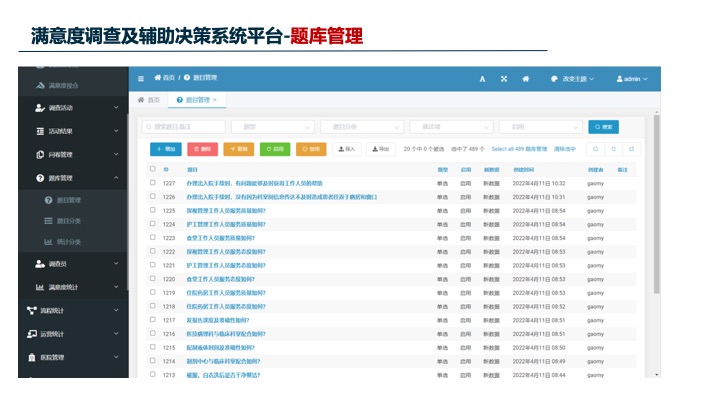Click the font size 'A' icon
Image resolution: width=720 pixels, height=405 pixels.
[x=482, y=79]
